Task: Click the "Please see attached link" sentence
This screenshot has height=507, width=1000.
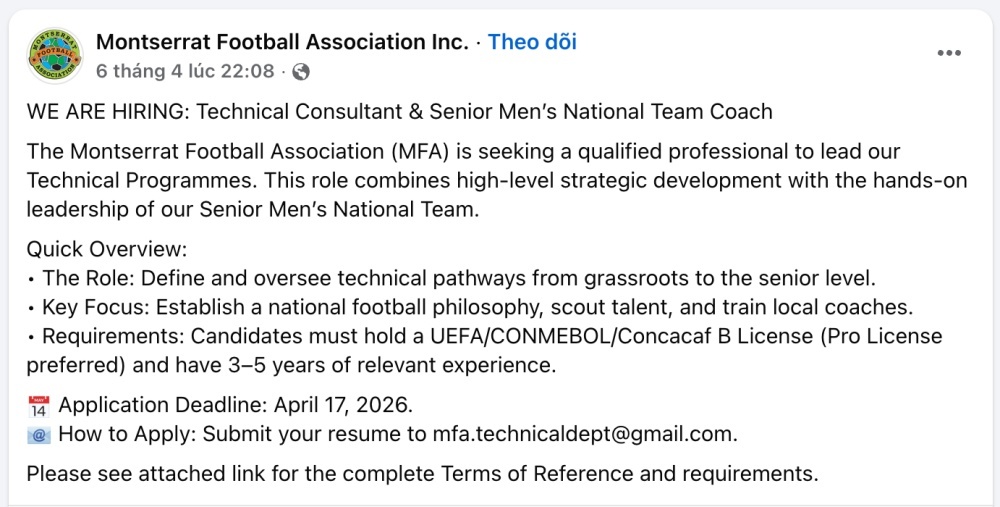Action: 138,473
